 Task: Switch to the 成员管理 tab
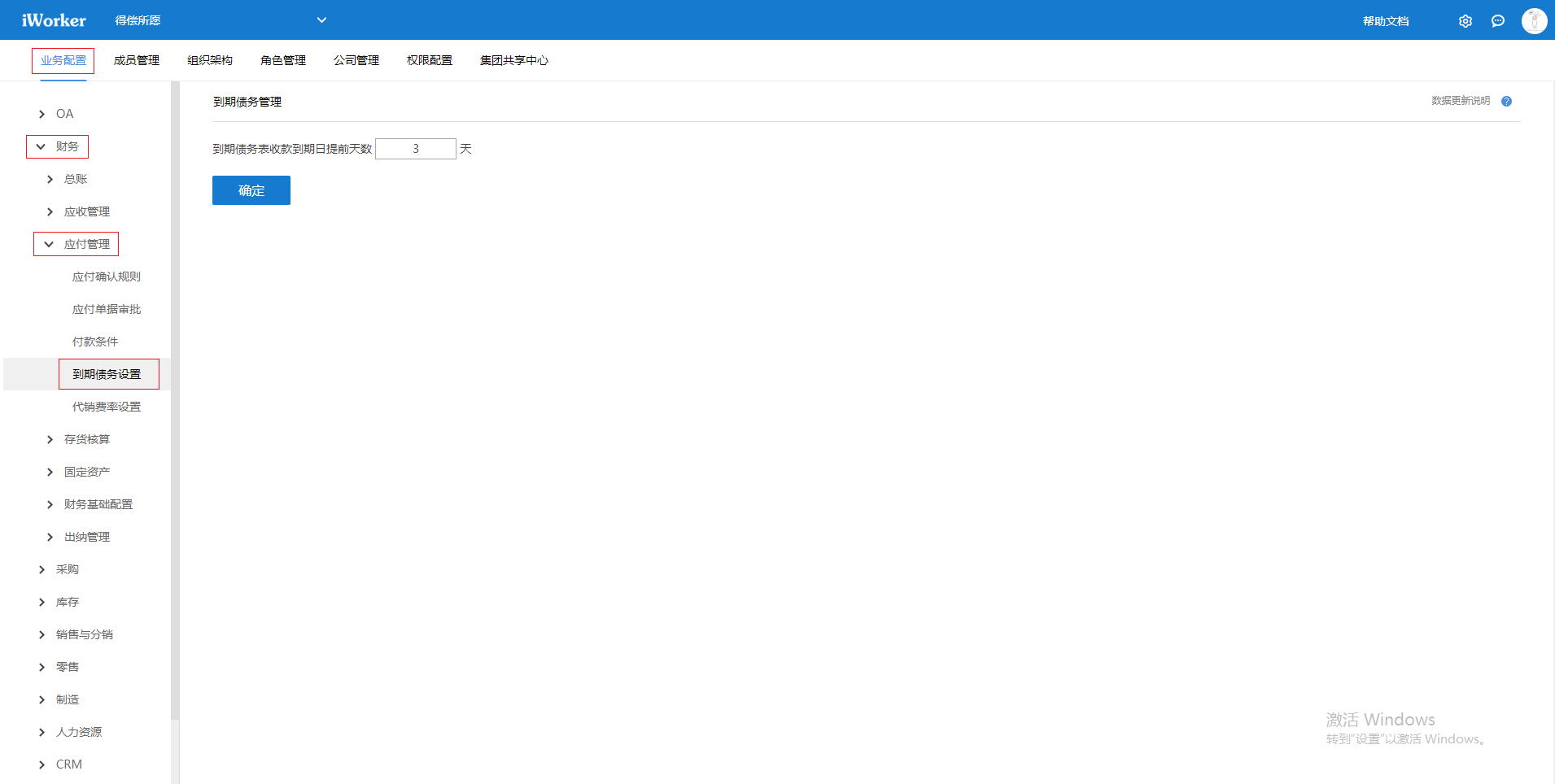click(x=137, y=60)
